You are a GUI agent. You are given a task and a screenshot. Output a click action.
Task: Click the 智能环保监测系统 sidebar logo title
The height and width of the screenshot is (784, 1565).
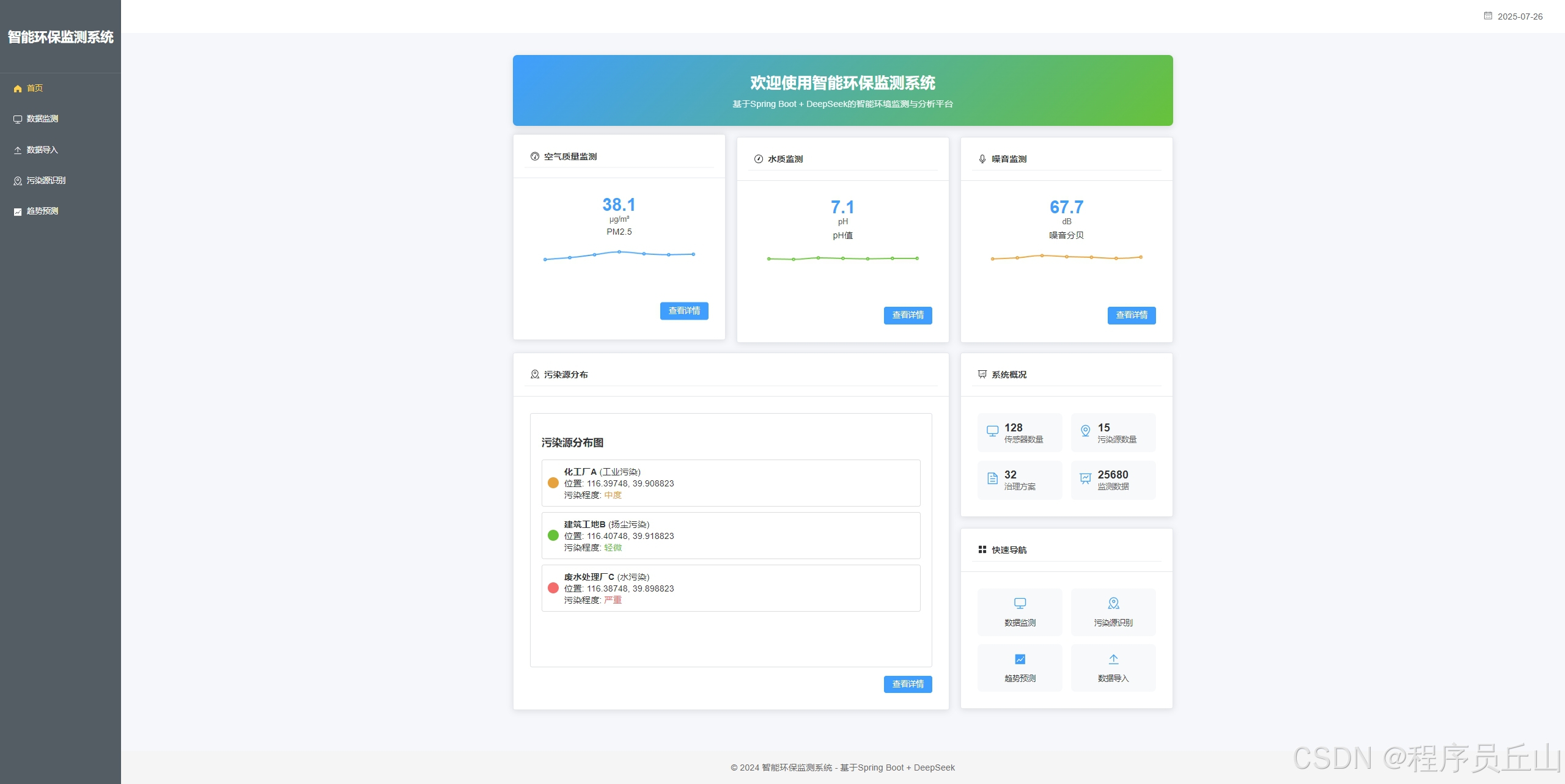click(61, 37)
